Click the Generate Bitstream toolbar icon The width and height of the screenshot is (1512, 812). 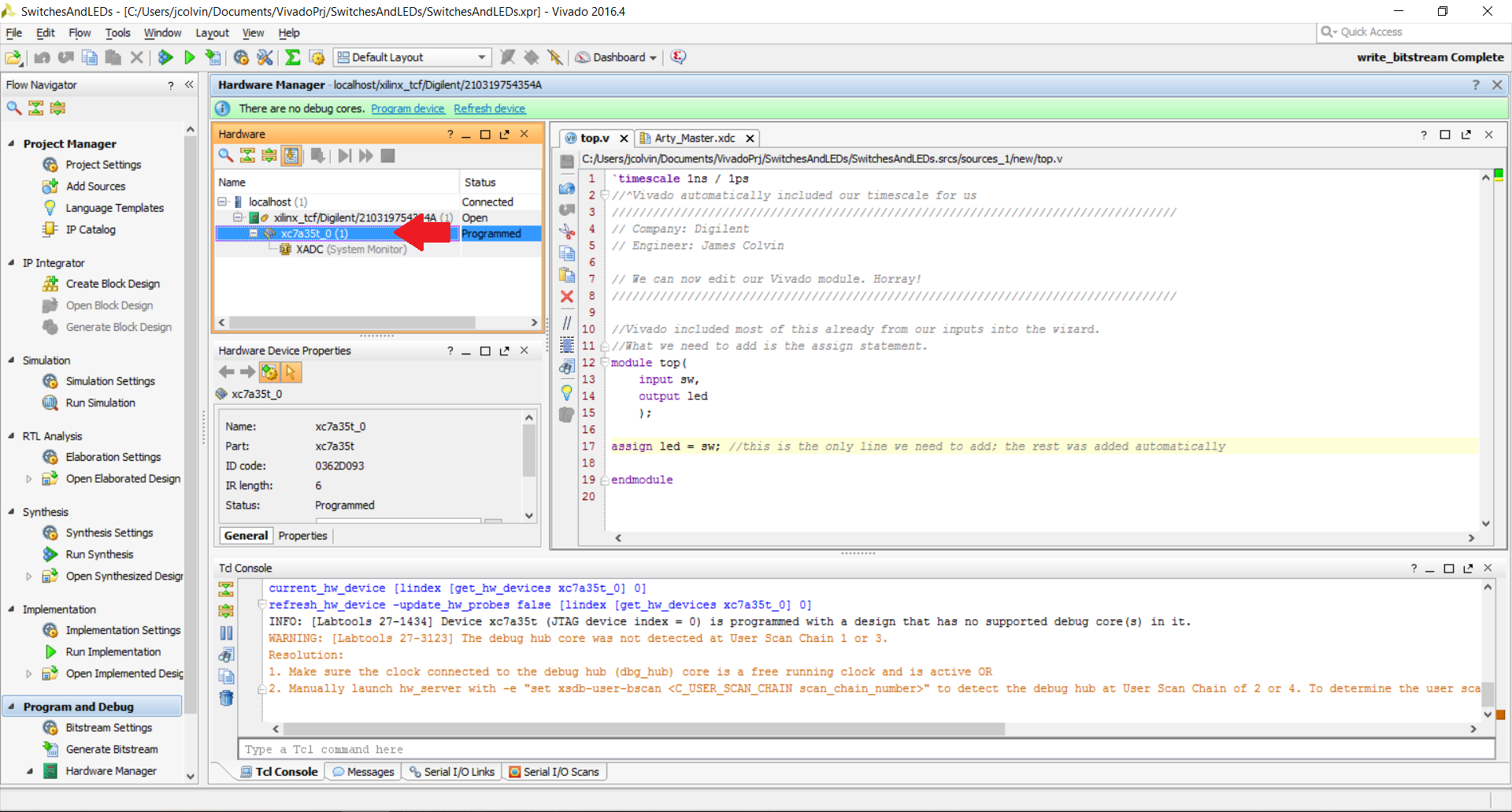coord(213,57)
